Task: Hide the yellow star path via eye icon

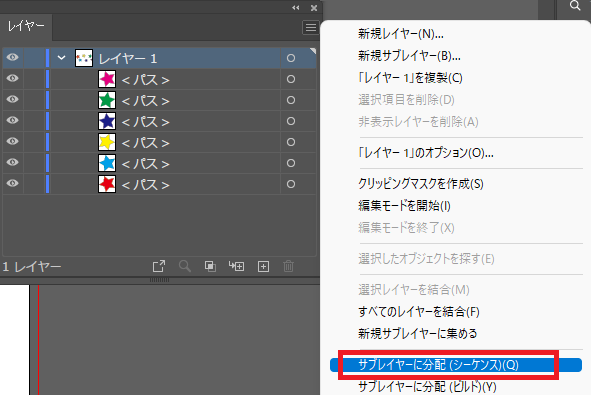Action: tap(12, 141)
